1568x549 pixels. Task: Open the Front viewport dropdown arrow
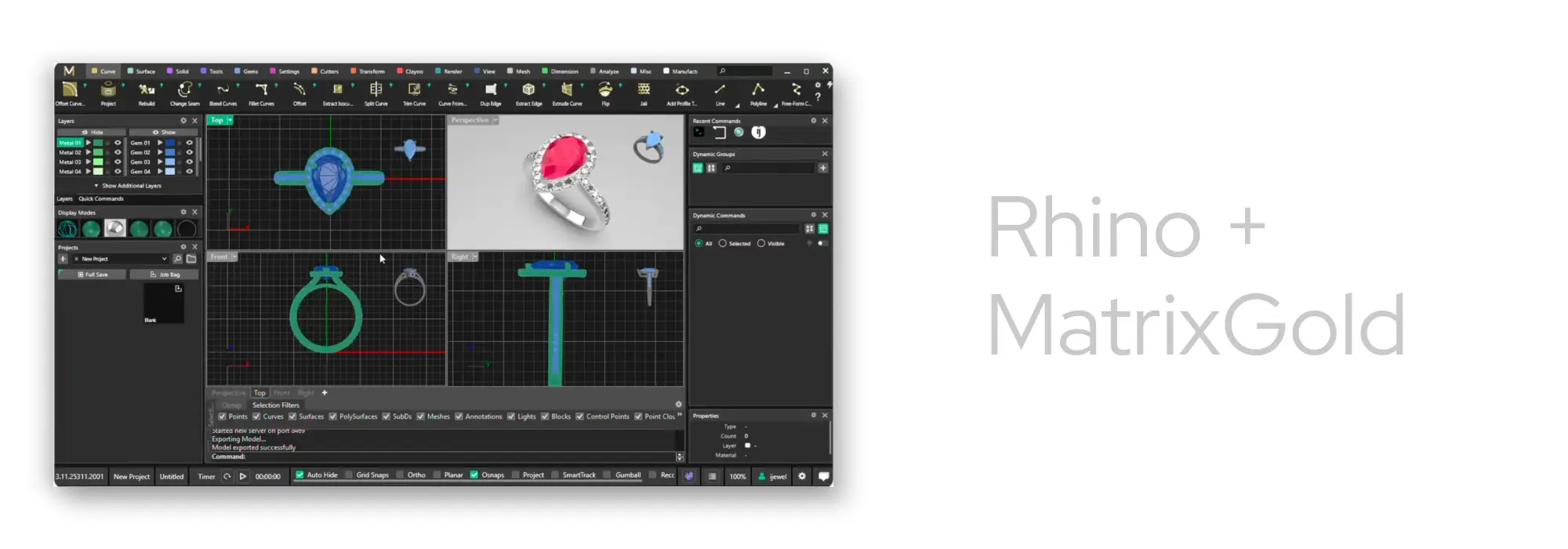[x=234, y=256]
